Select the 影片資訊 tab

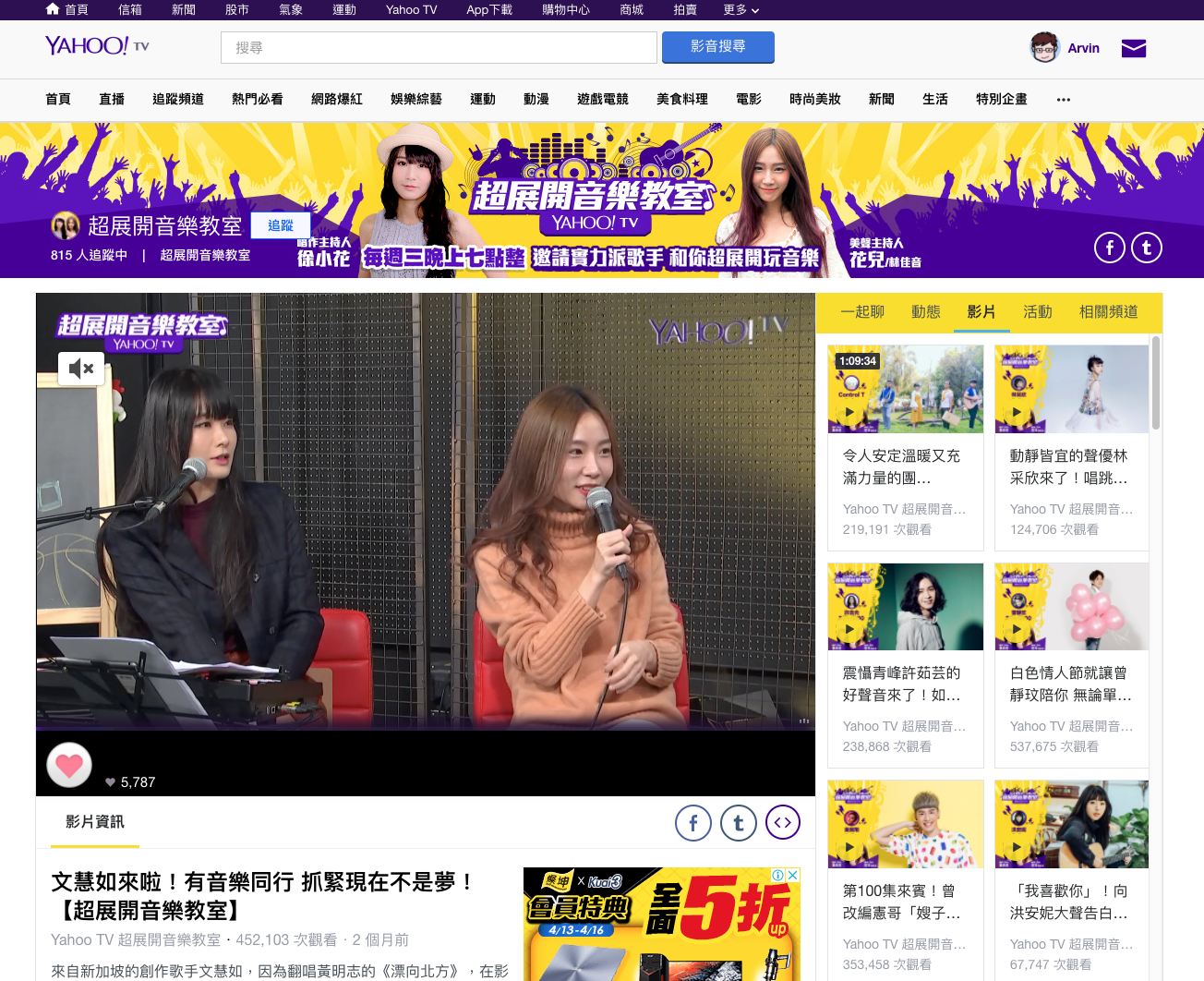point(94,822)
